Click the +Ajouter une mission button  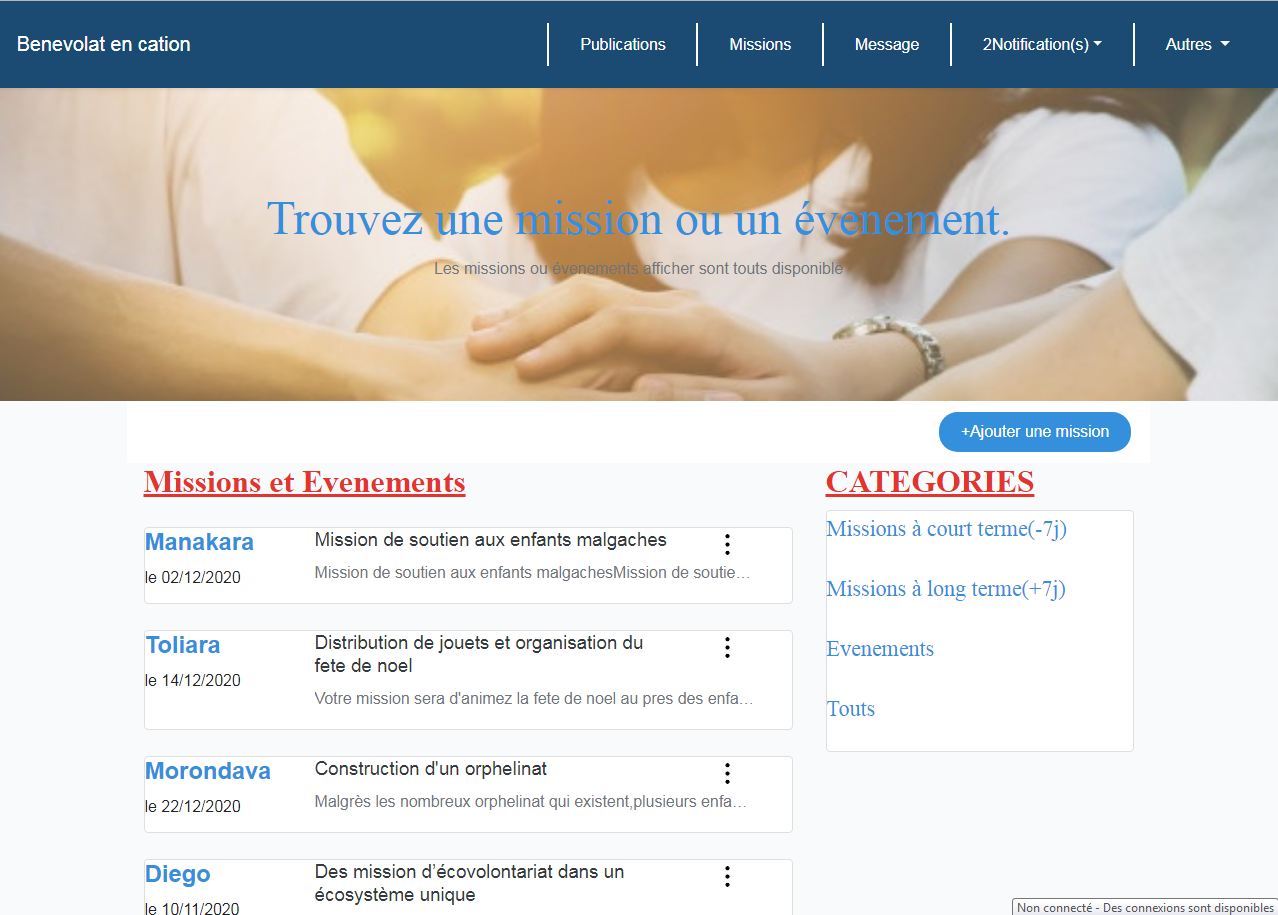point(1034,432)
